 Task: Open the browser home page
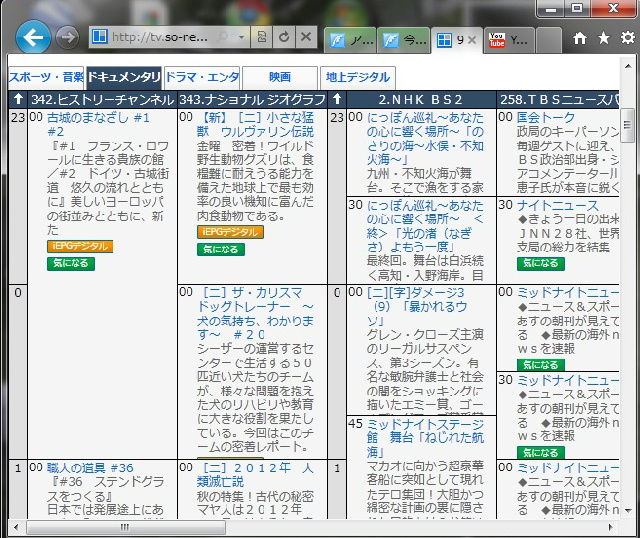[x=580, y=38]
